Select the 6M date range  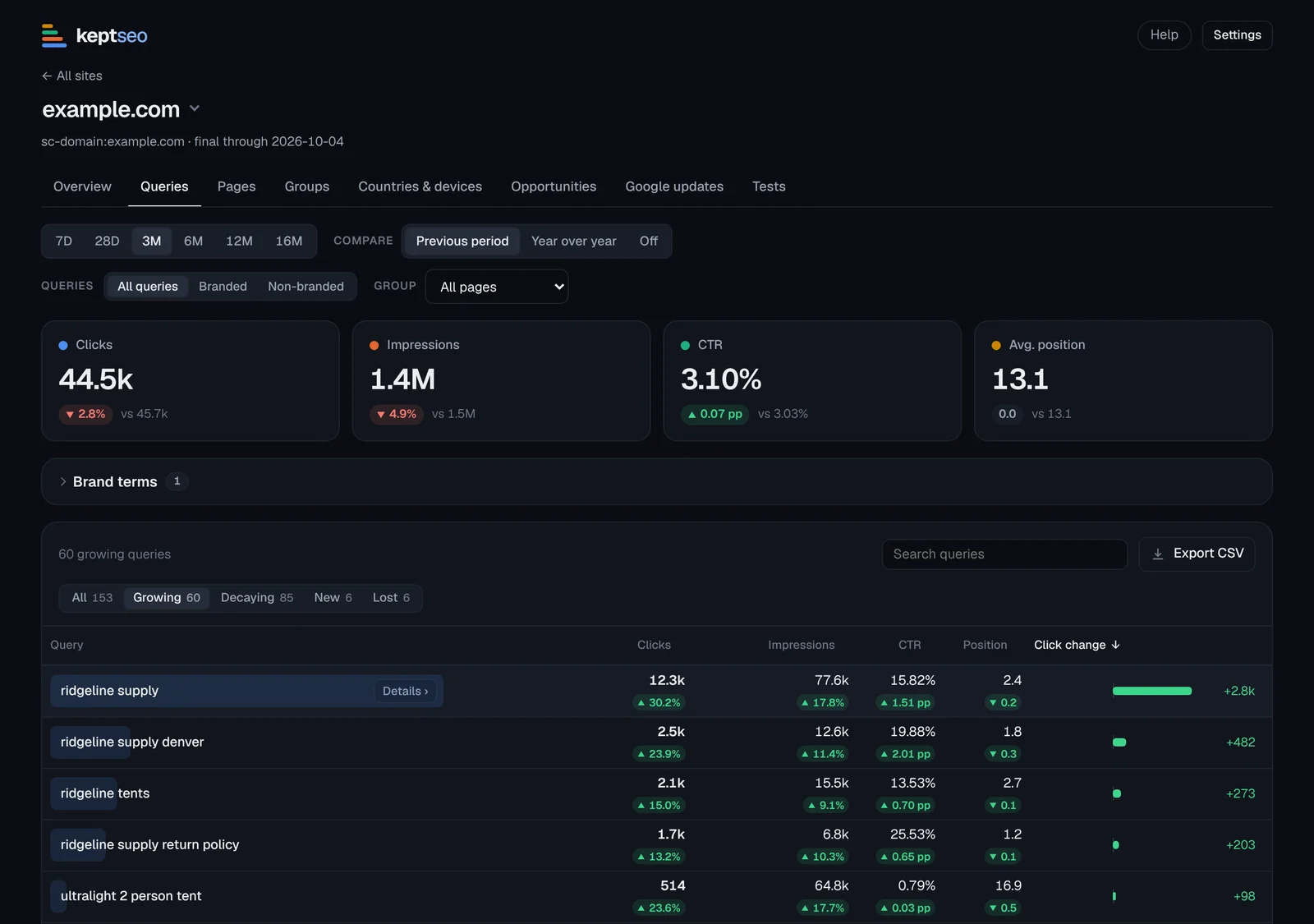[x=193, y=241]
